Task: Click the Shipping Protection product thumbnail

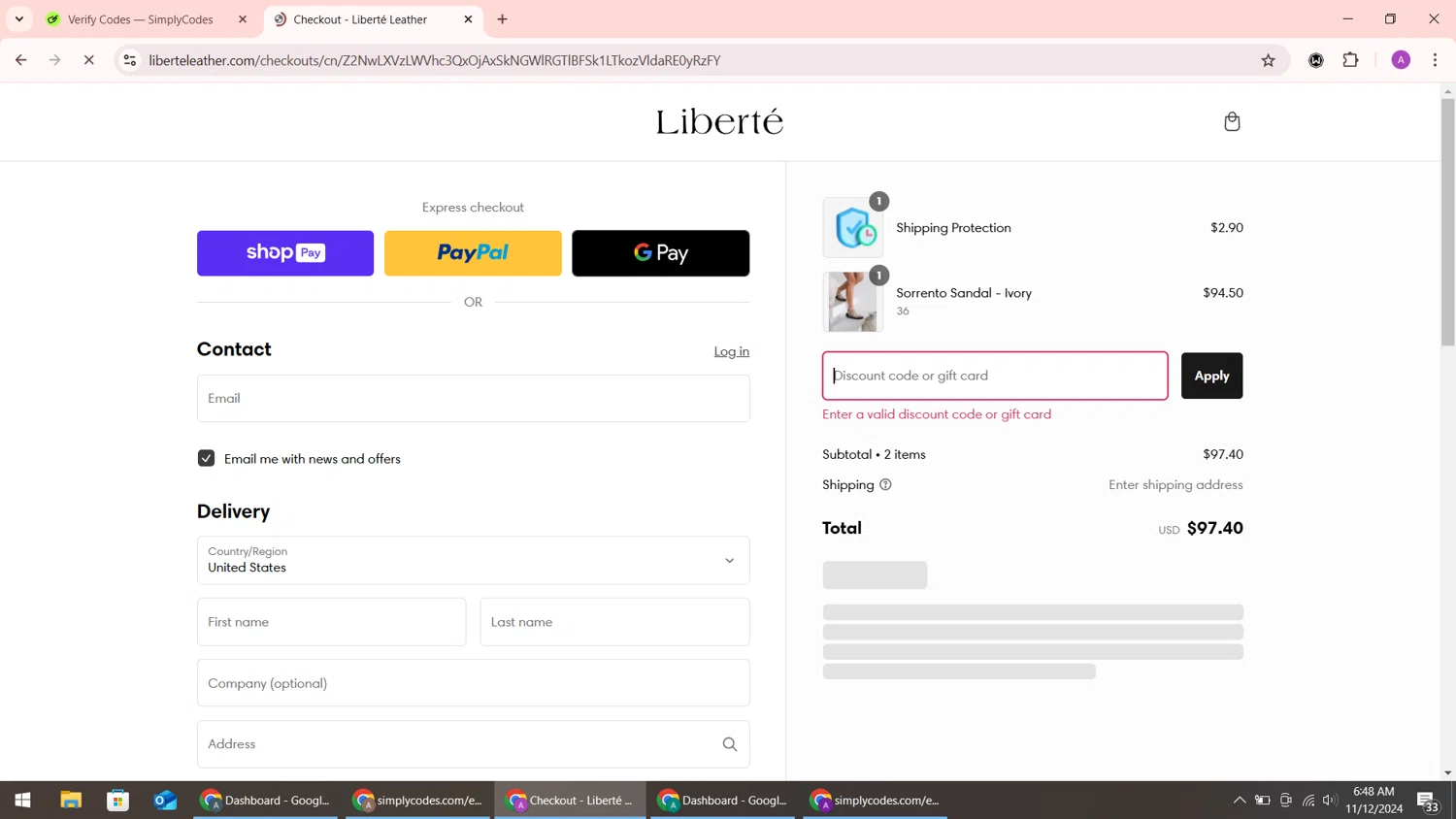Action: [852, 228]
